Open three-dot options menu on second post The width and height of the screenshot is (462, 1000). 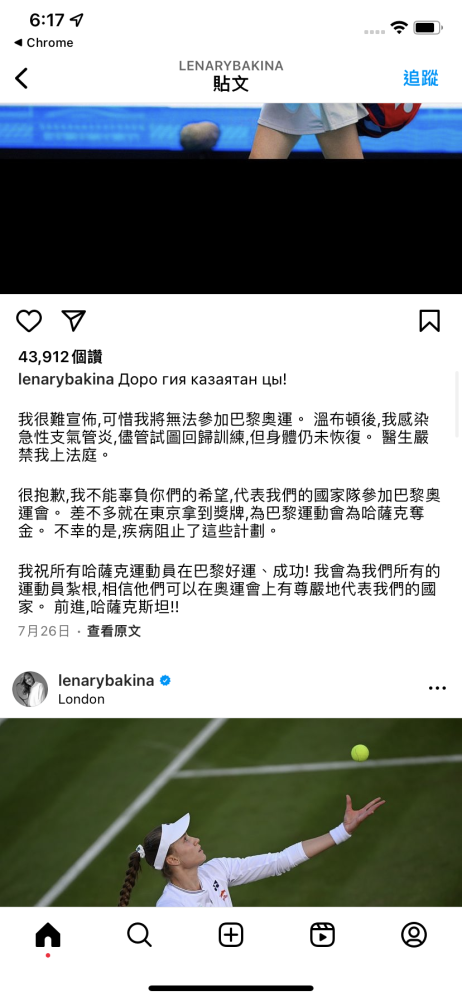click(x=438, y=688)
